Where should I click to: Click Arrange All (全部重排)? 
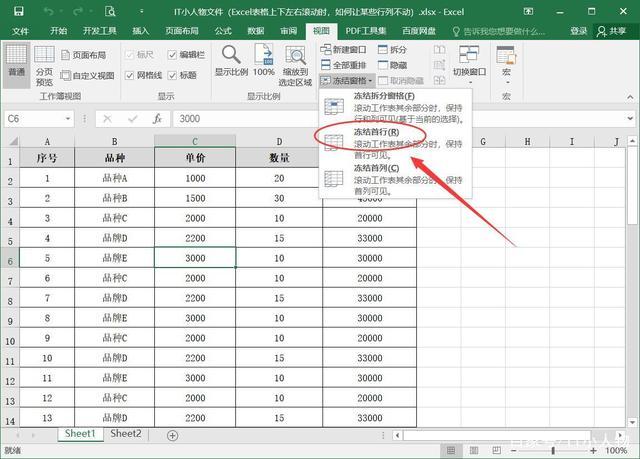click(x=343, y=65)
